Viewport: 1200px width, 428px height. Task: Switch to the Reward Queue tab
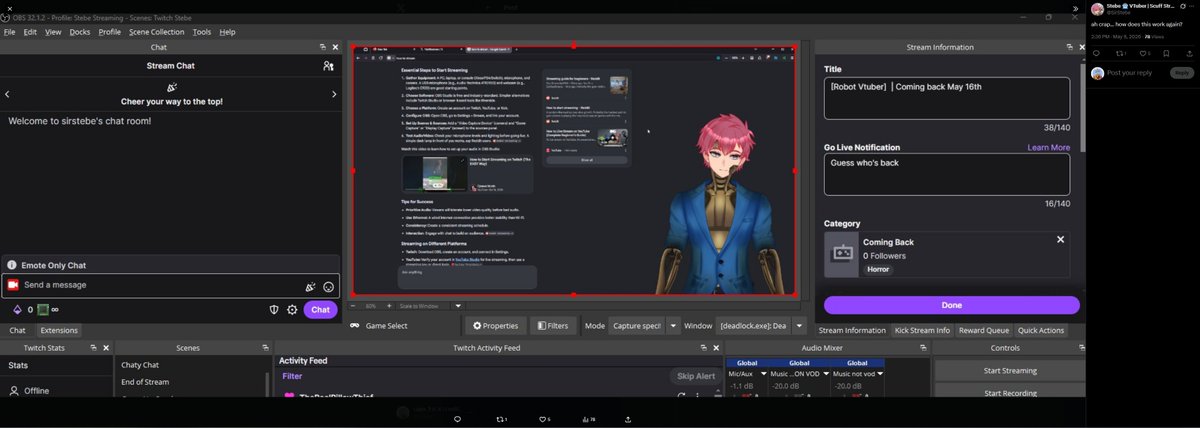coord(984,330)
